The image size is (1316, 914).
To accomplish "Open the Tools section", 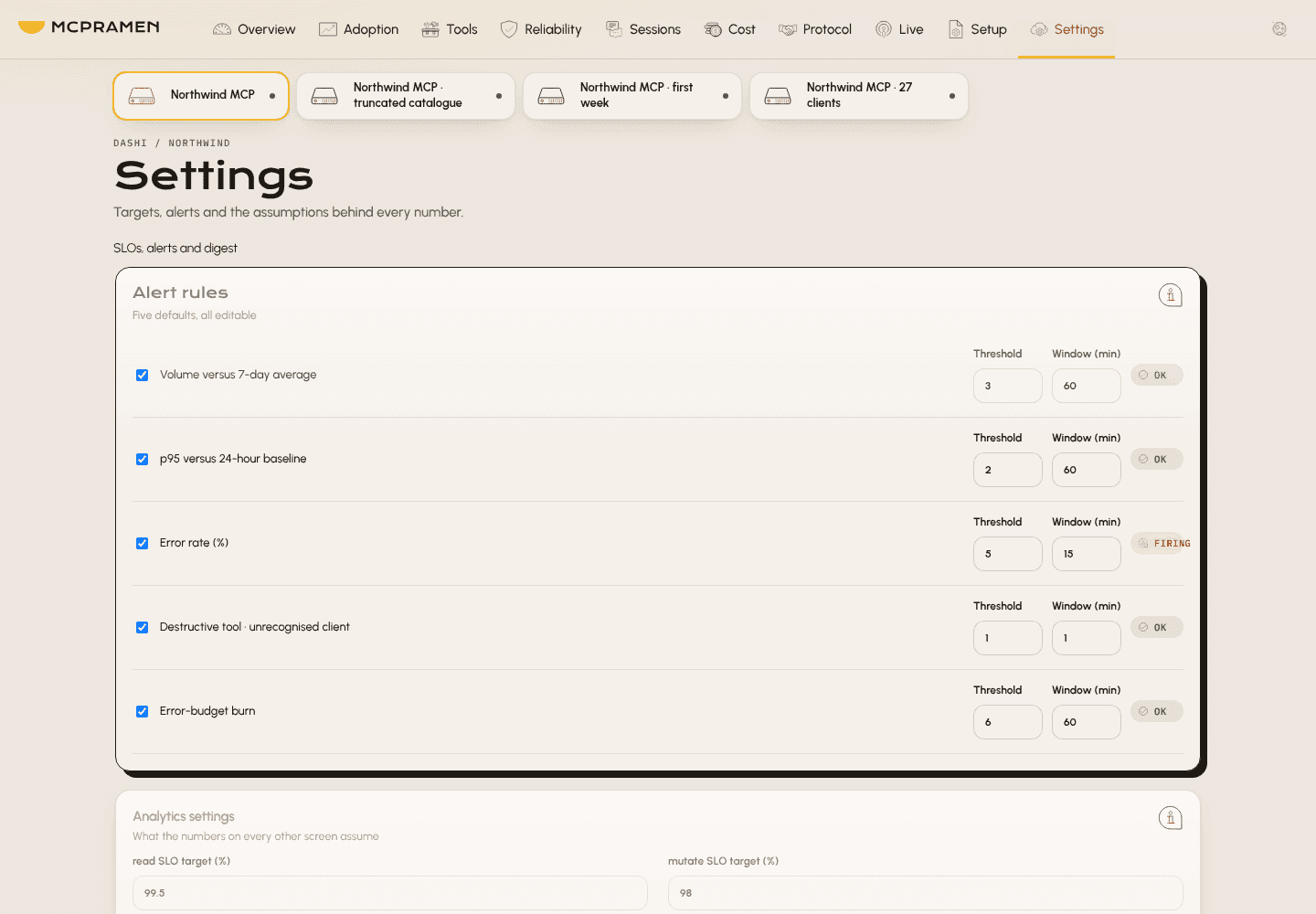I will pos(450,29).
